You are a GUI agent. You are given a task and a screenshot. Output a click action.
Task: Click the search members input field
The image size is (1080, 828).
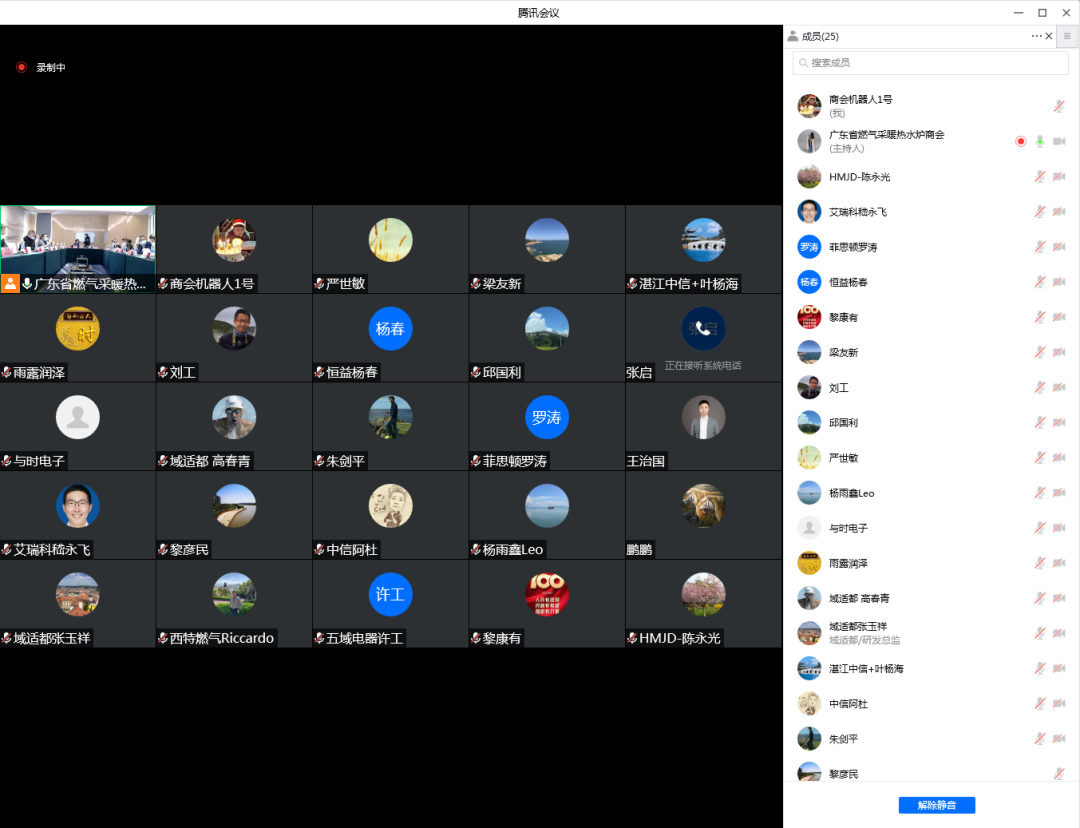[x=931, y=63]
